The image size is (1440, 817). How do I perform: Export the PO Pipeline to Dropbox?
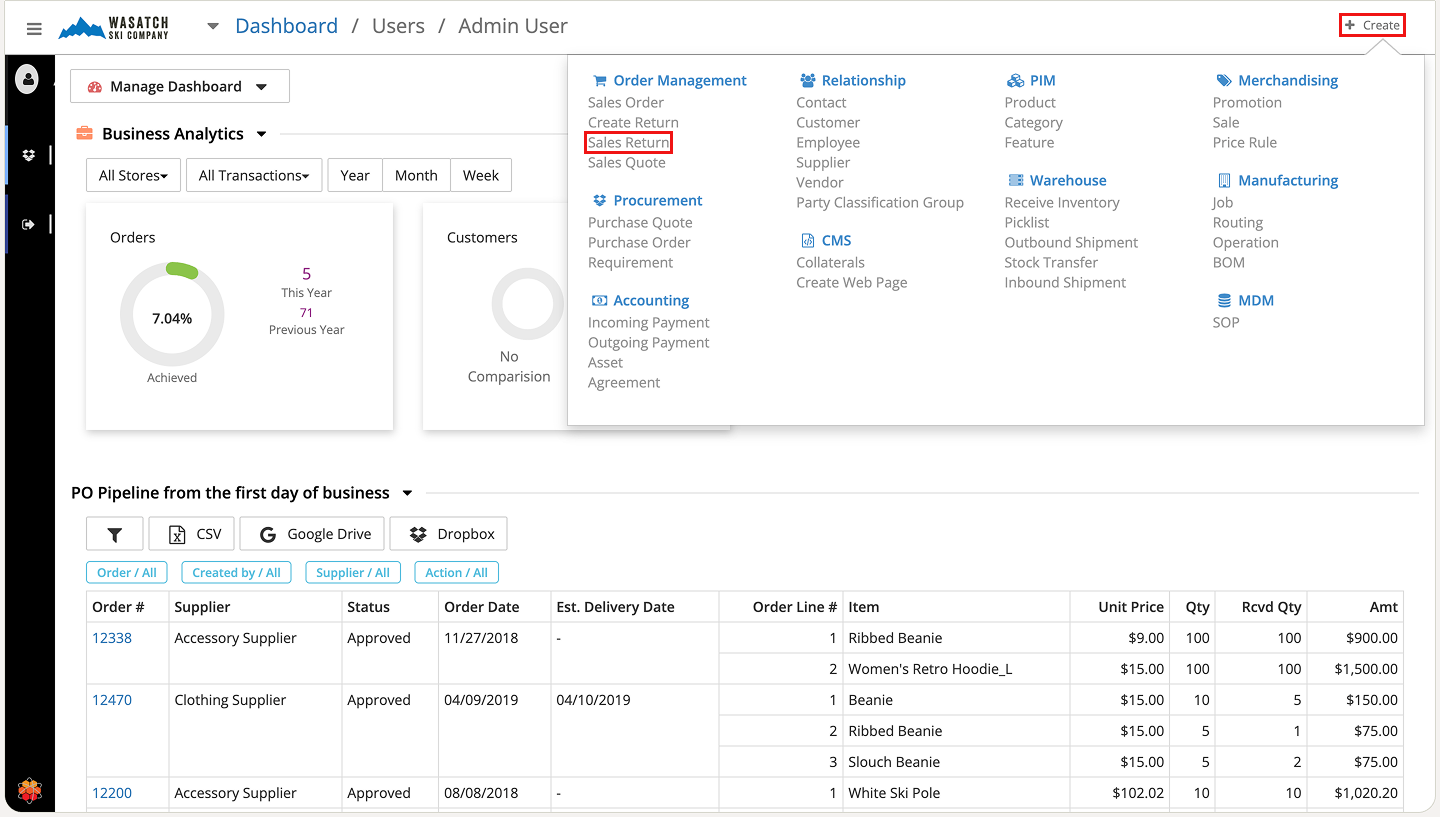point(448,534)
